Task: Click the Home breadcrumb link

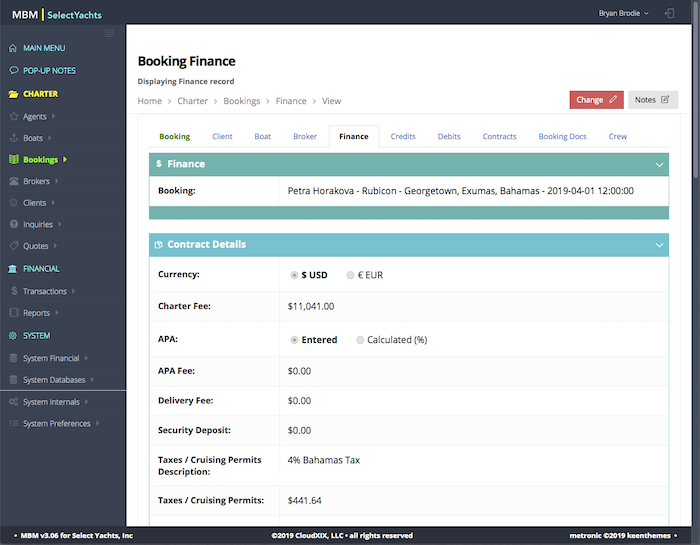Action: [150, 101]
